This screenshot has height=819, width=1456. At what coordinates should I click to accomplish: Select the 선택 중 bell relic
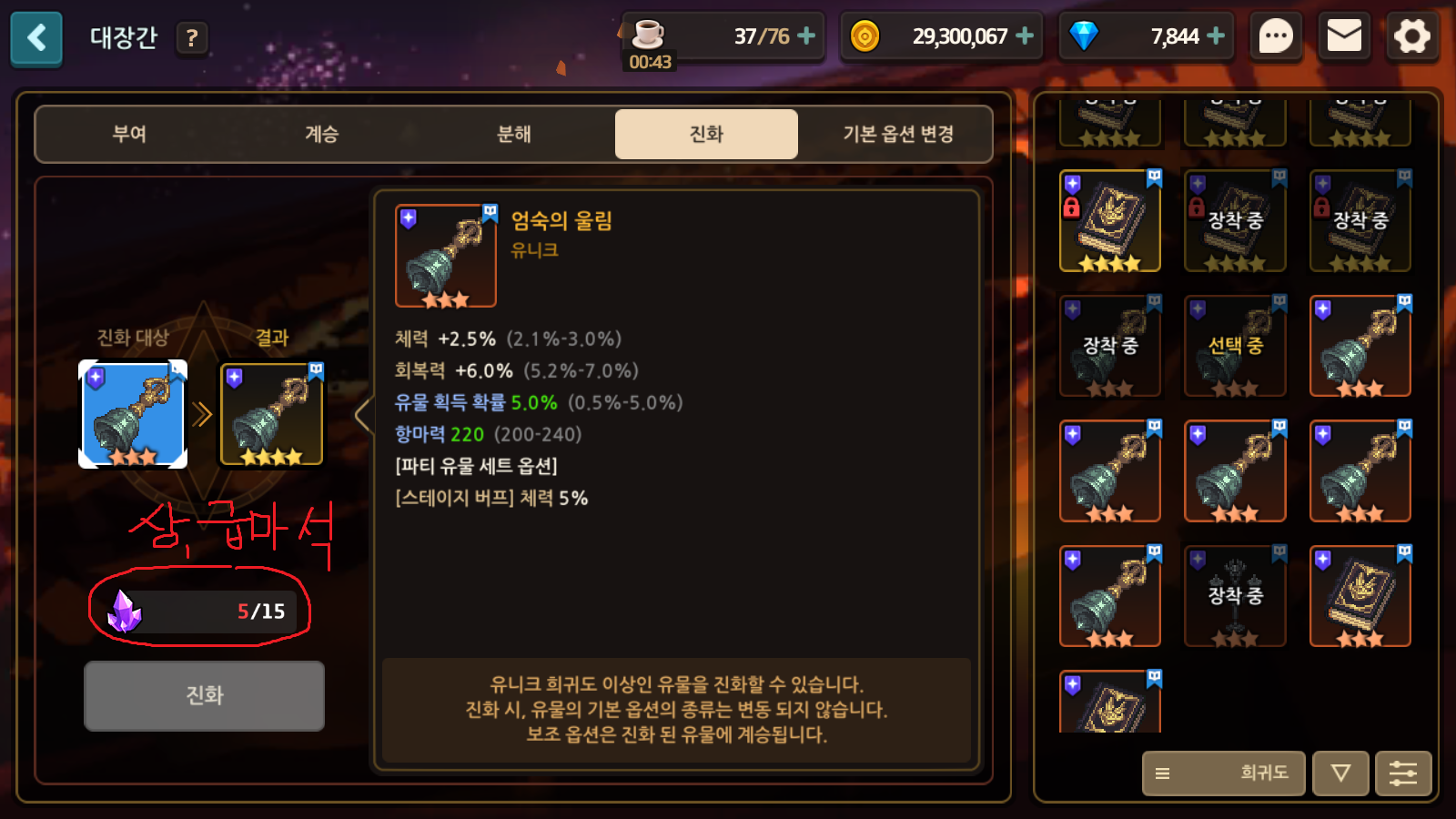coord(1235,346)
